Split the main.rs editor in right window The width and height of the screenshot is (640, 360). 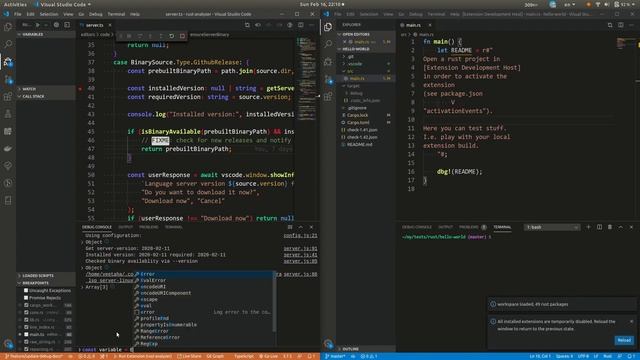coord(620,25)
